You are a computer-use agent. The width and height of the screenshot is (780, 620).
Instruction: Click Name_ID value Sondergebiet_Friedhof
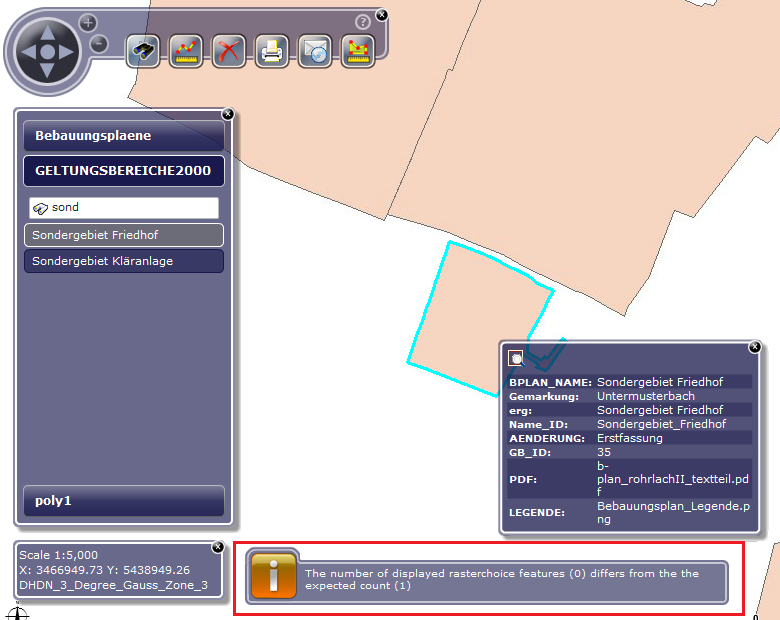(x=661, y=424)
